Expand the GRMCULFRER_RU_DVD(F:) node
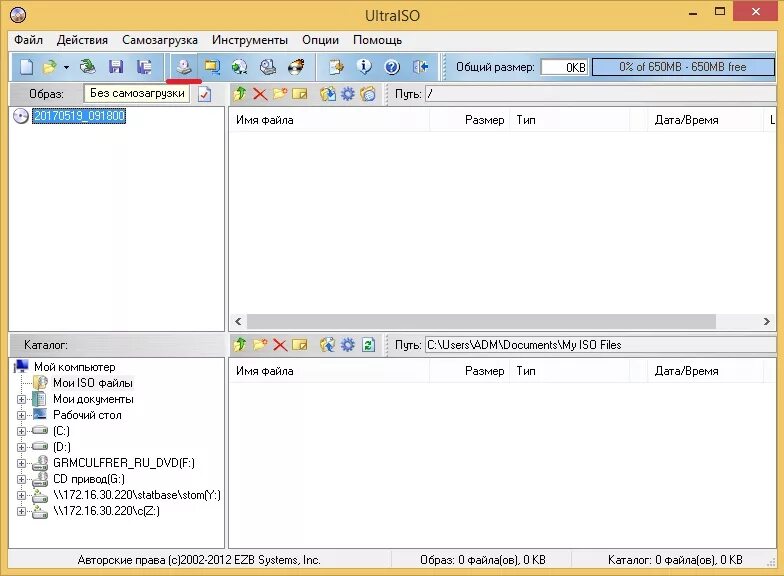The width and height of the screenshot is (784, 576). click(x=21, y=464)
